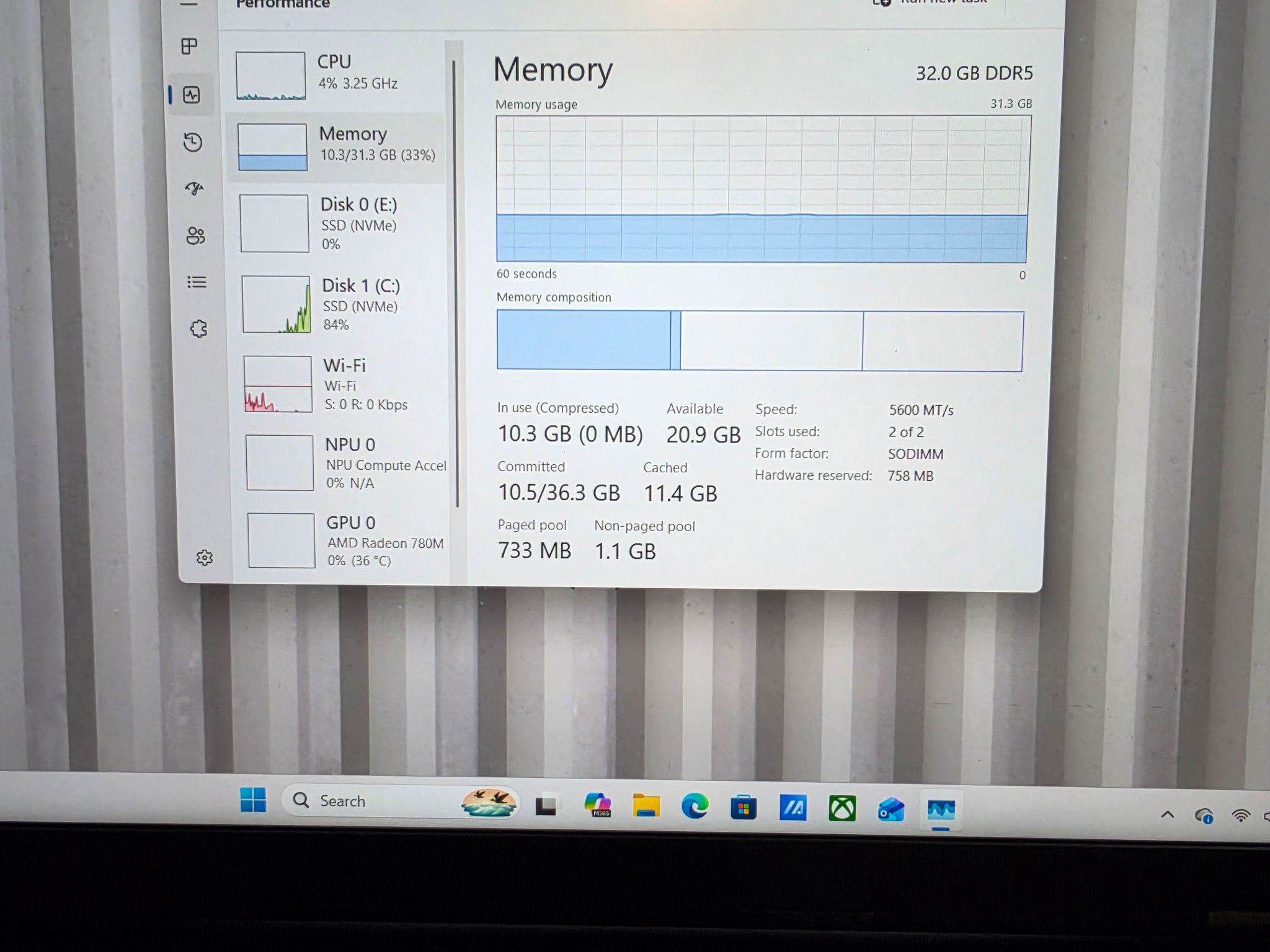Screen dimensions: 1270x952
Task: Select the Performance page icon in sidebar
Action: tap(192, 95)
